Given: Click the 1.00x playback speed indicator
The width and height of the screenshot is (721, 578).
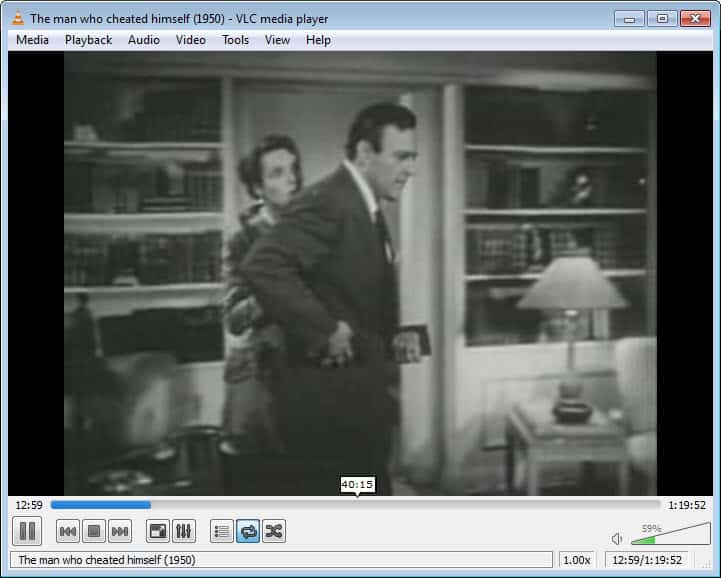Looking at the screenshot, I should (x=577, y=560).
